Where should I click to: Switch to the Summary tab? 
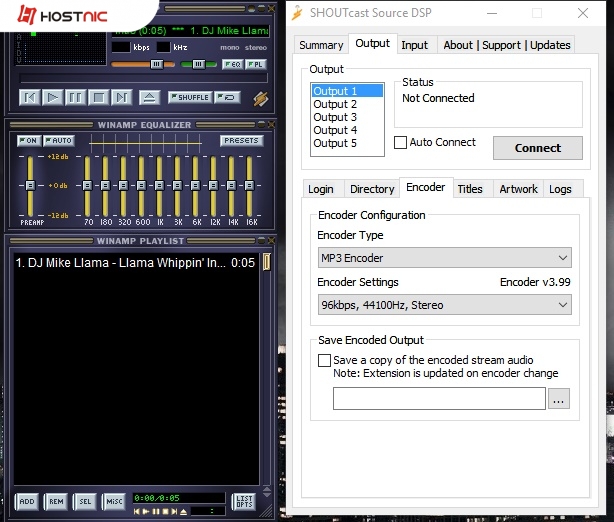tap(321, 45)
